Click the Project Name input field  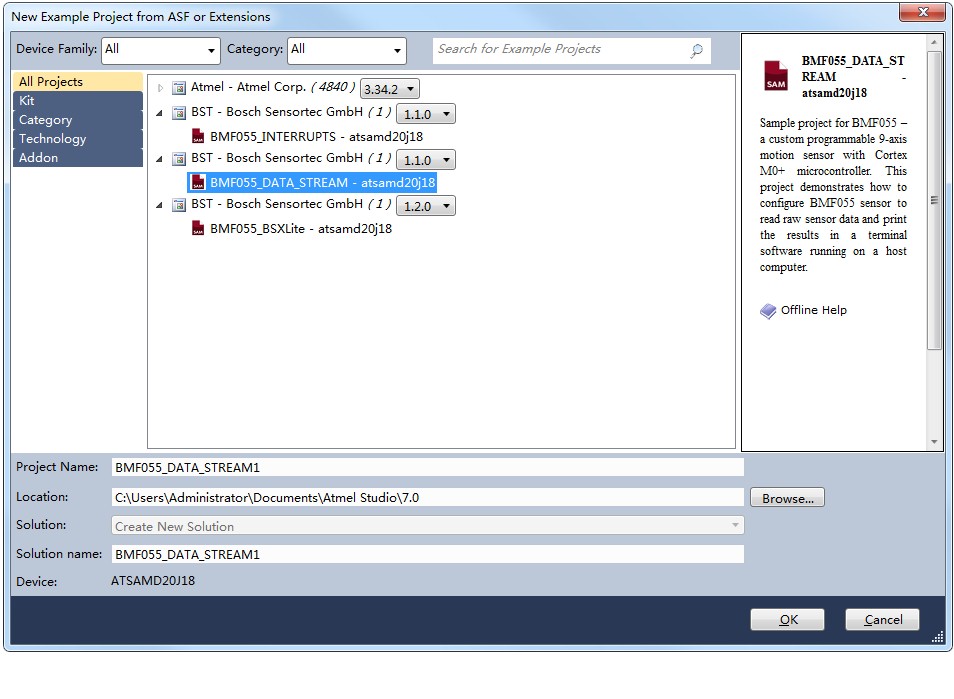click(428, 467)
